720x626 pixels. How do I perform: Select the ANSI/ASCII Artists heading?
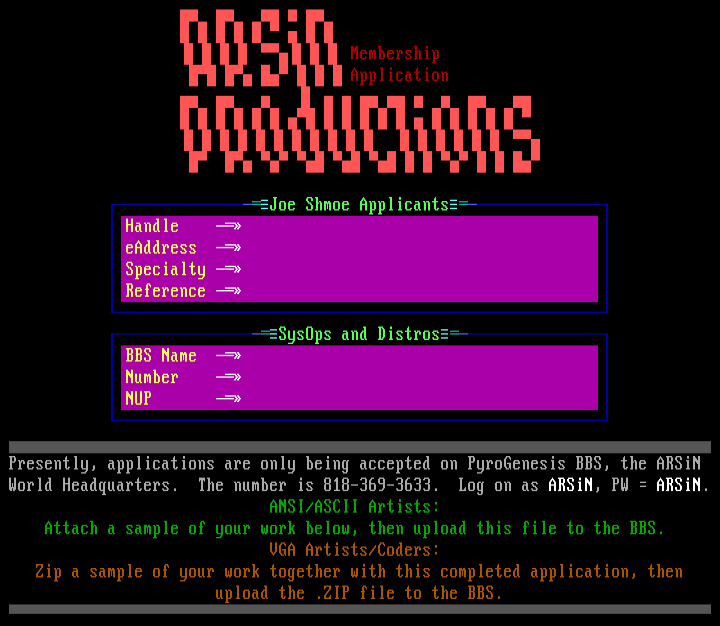coord(354,507)
